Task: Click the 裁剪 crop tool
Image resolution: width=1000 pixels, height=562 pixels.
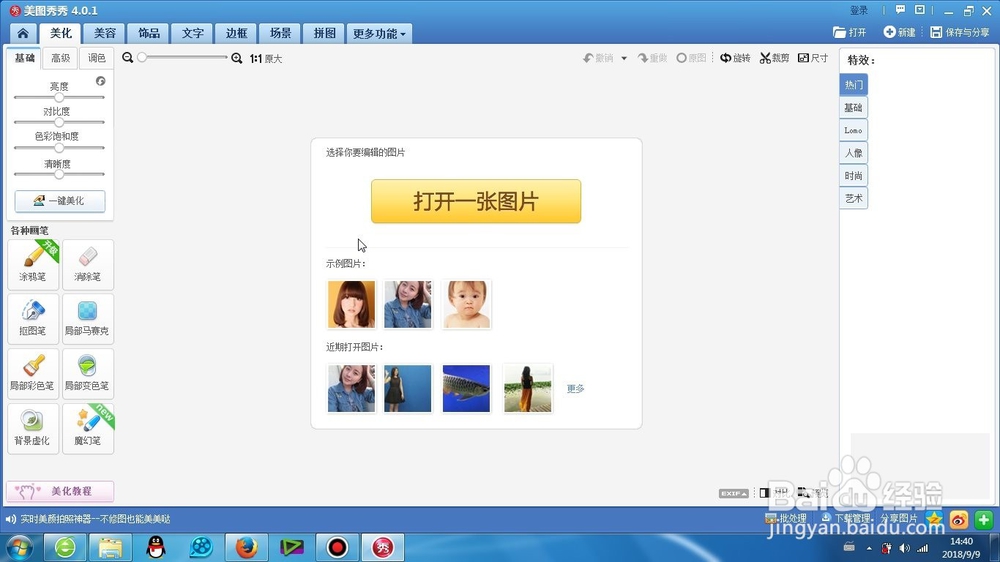Action: tap(774, 58)
